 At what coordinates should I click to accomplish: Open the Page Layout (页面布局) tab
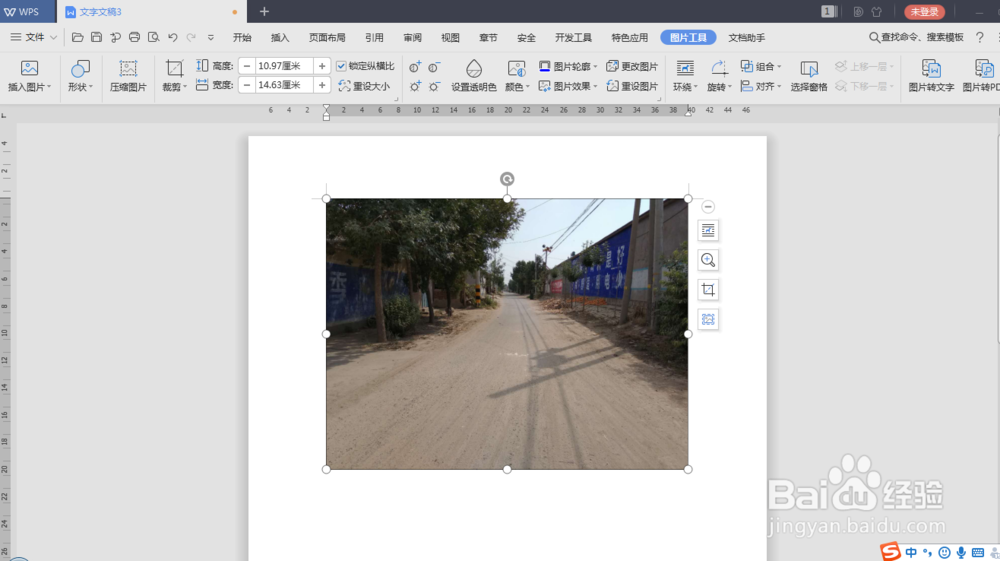tap(327, 38)
